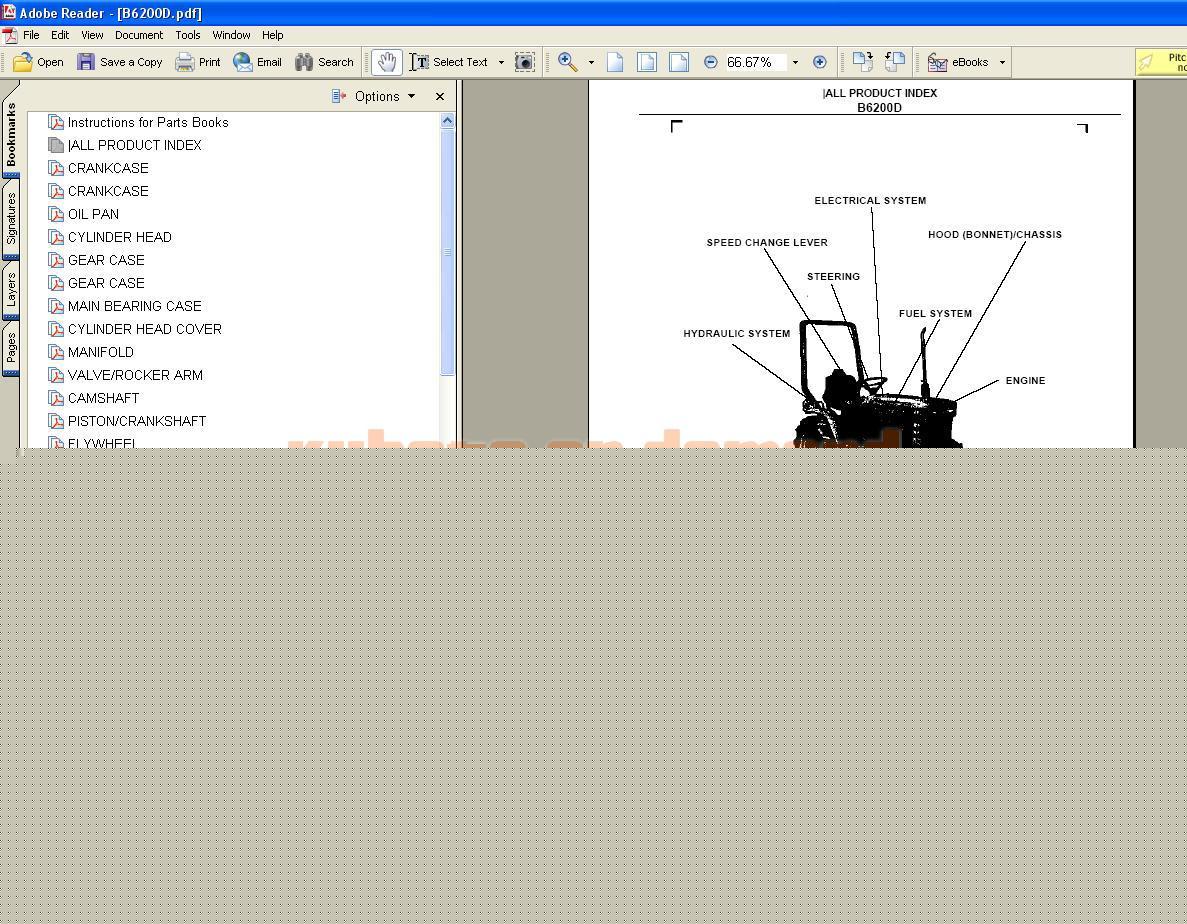Click the Options panel icon

pos(339,96)
